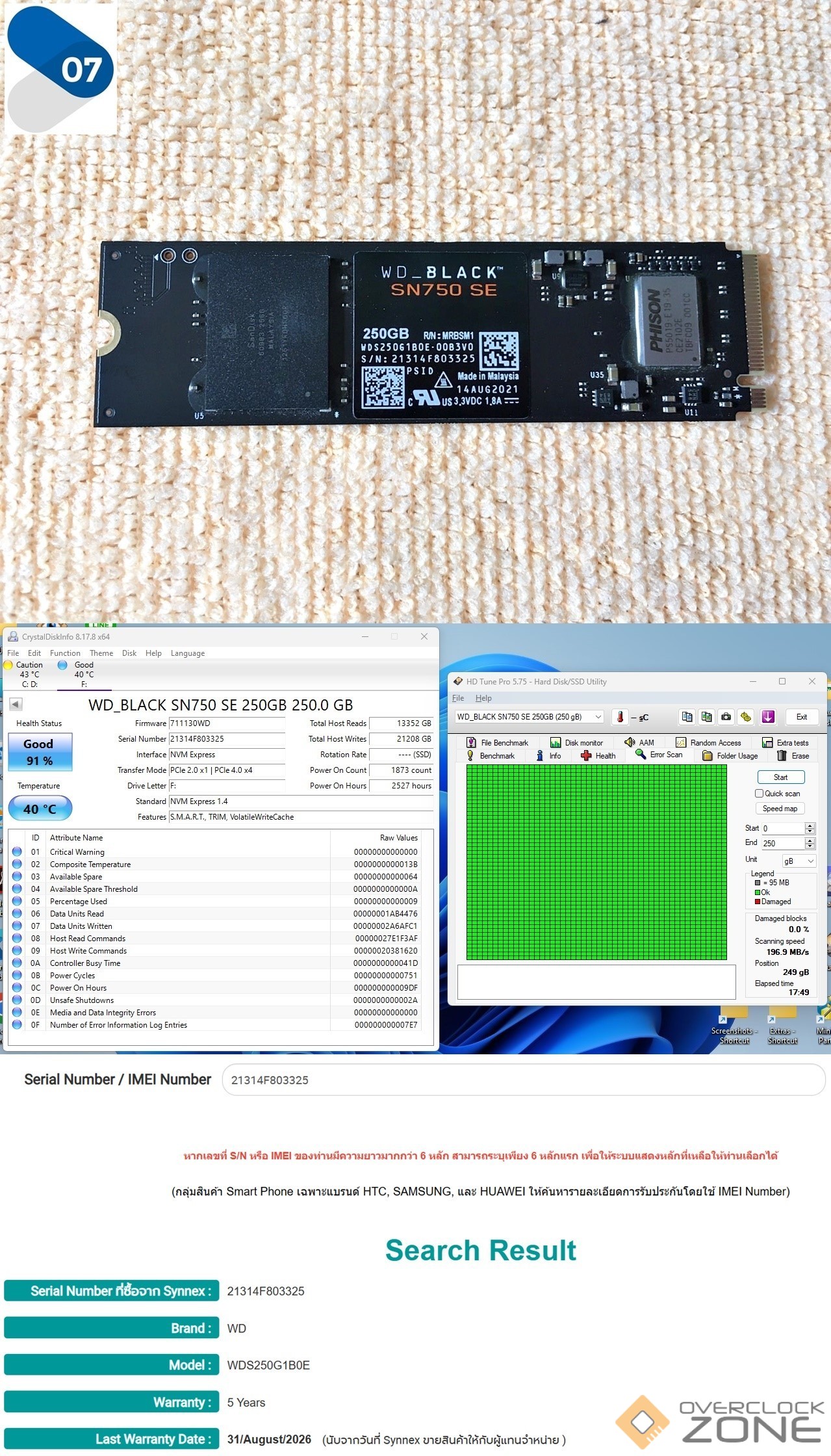
Task: Decrease the End value with down arrow
Action: pos(810,846)
